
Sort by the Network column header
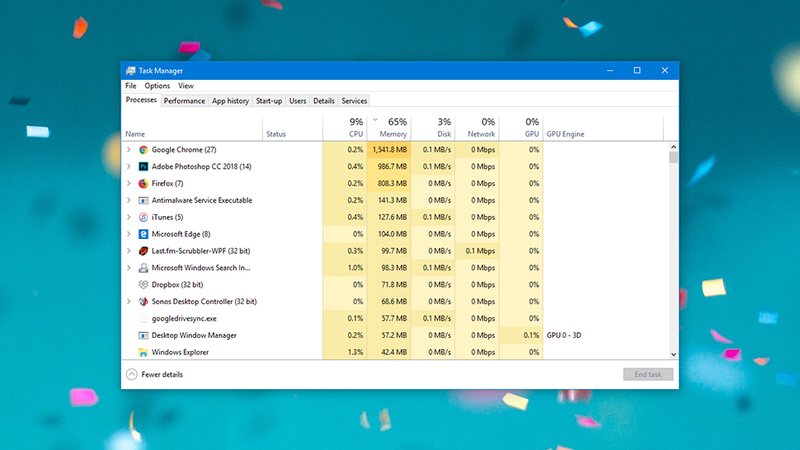click(477, 128)
